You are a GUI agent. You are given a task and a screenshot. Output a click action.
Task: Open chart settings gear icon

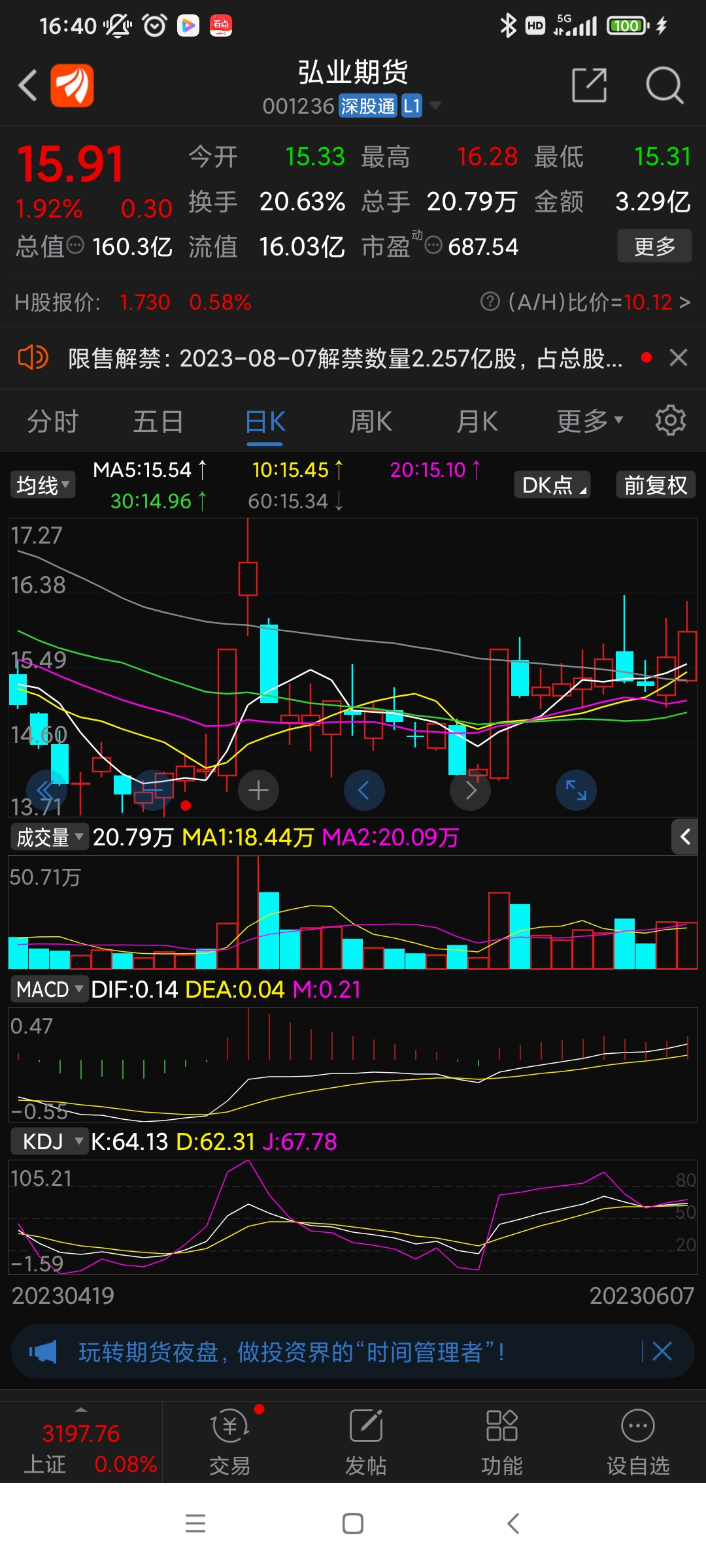click(x=671, y=420)
